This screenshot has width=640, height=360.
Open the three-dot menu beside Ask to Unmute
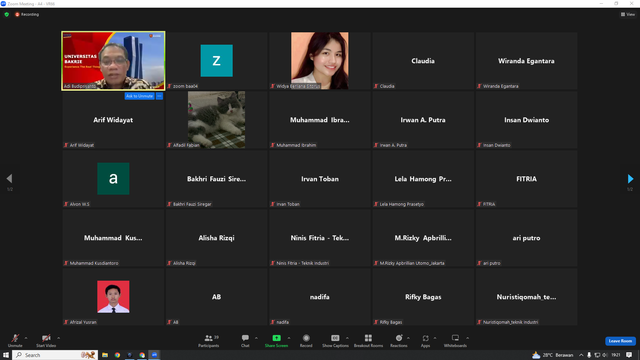[x=160, y=96]
